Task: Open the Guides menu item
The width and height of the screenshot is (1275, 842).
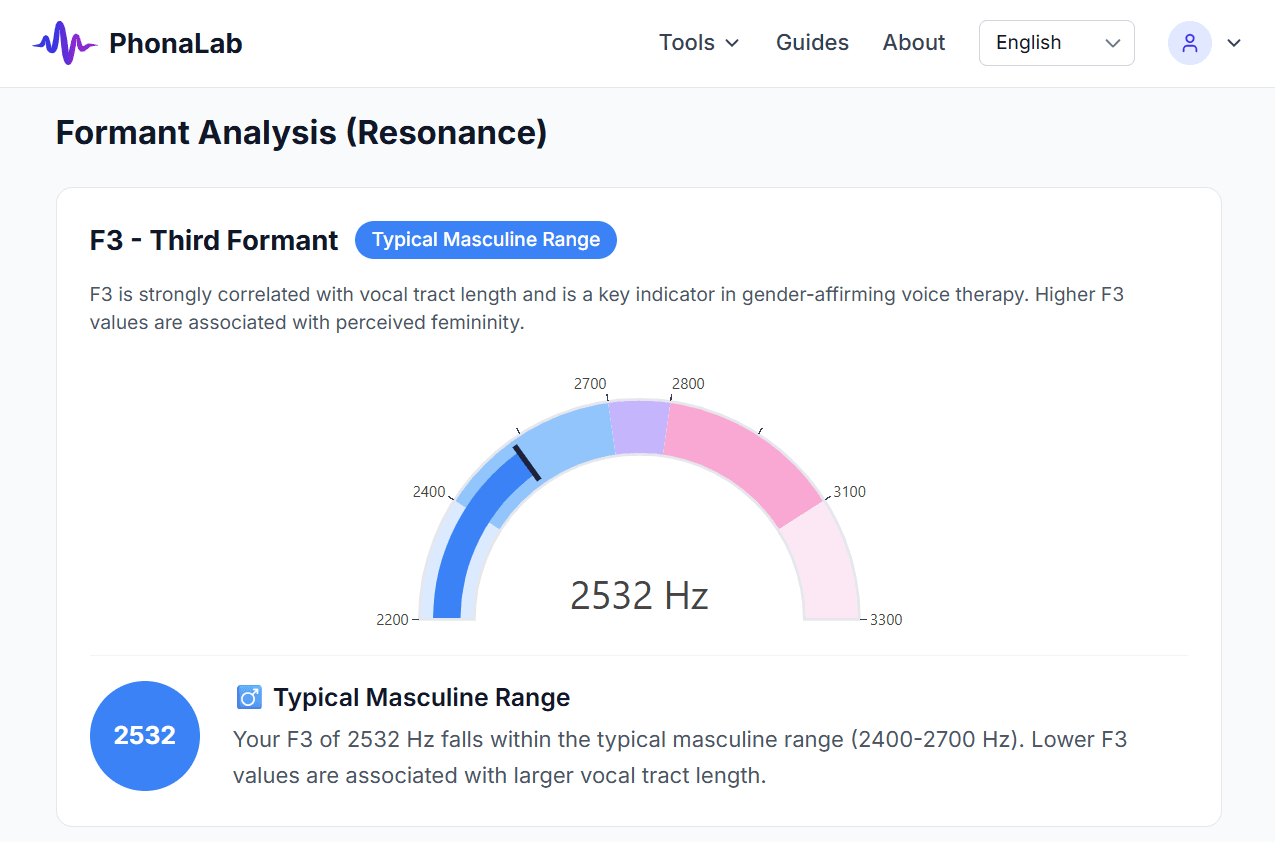Action: (x=812, y=43)
